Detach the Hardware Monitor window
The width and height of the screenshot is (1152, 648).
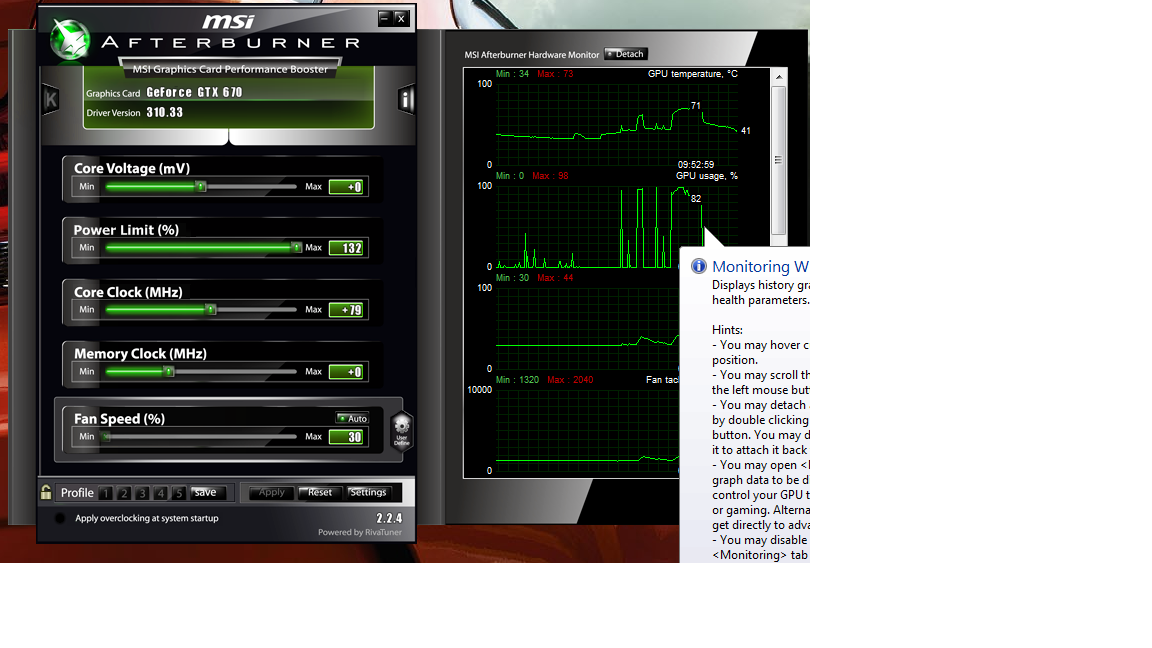pyautogui.click(x=625, y=54)
